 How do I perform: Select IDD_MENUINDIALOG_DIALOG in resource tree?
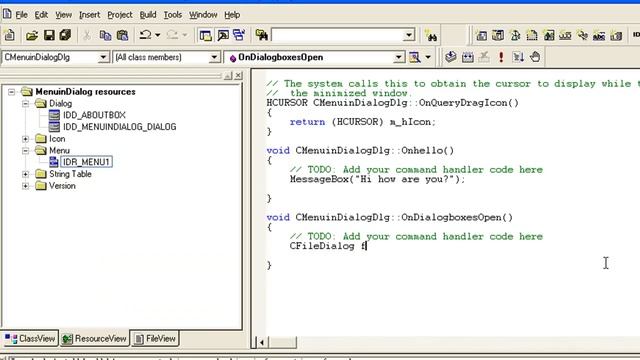[120, 127]
